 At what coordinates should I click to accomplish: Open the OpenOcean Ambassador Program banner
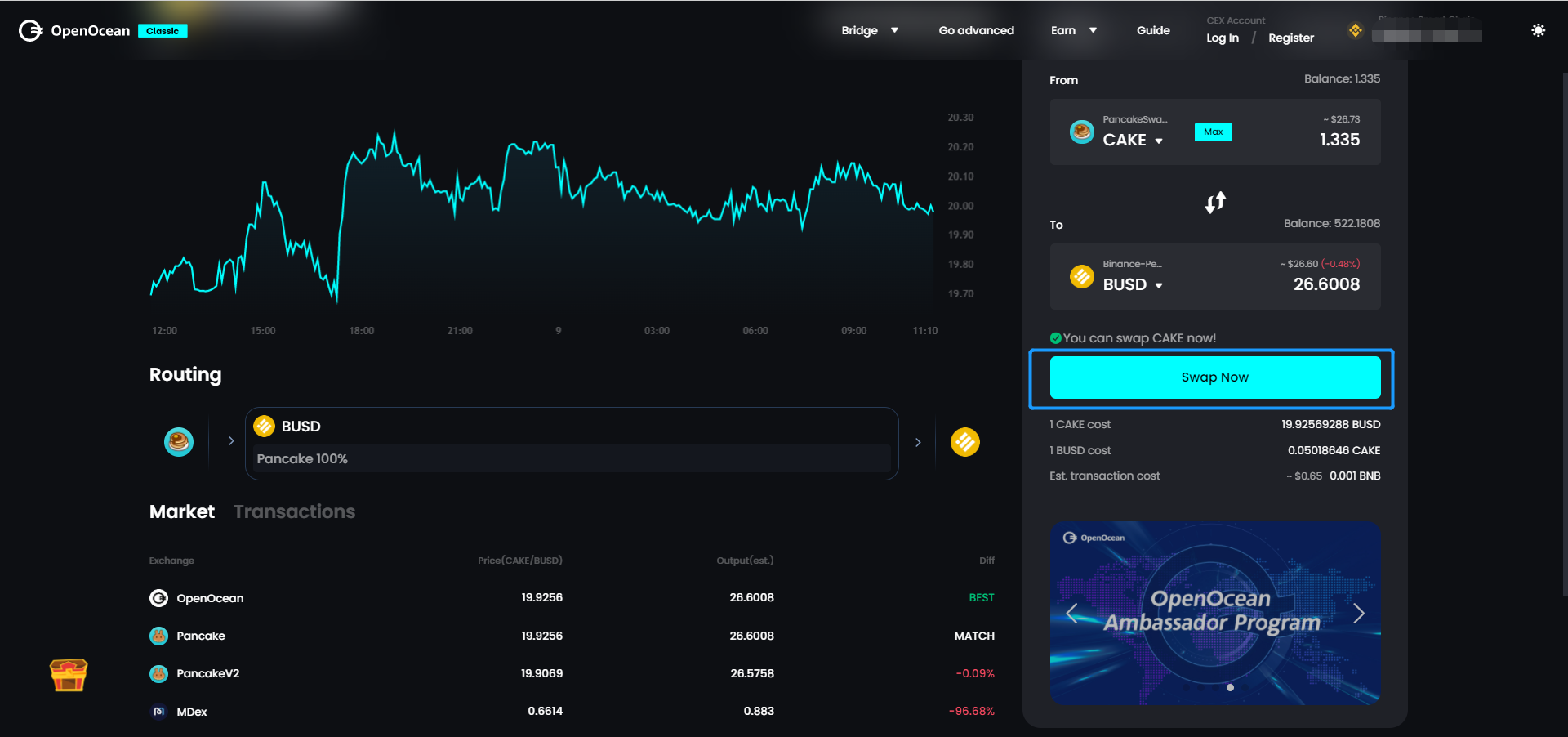pos(1215,613)
